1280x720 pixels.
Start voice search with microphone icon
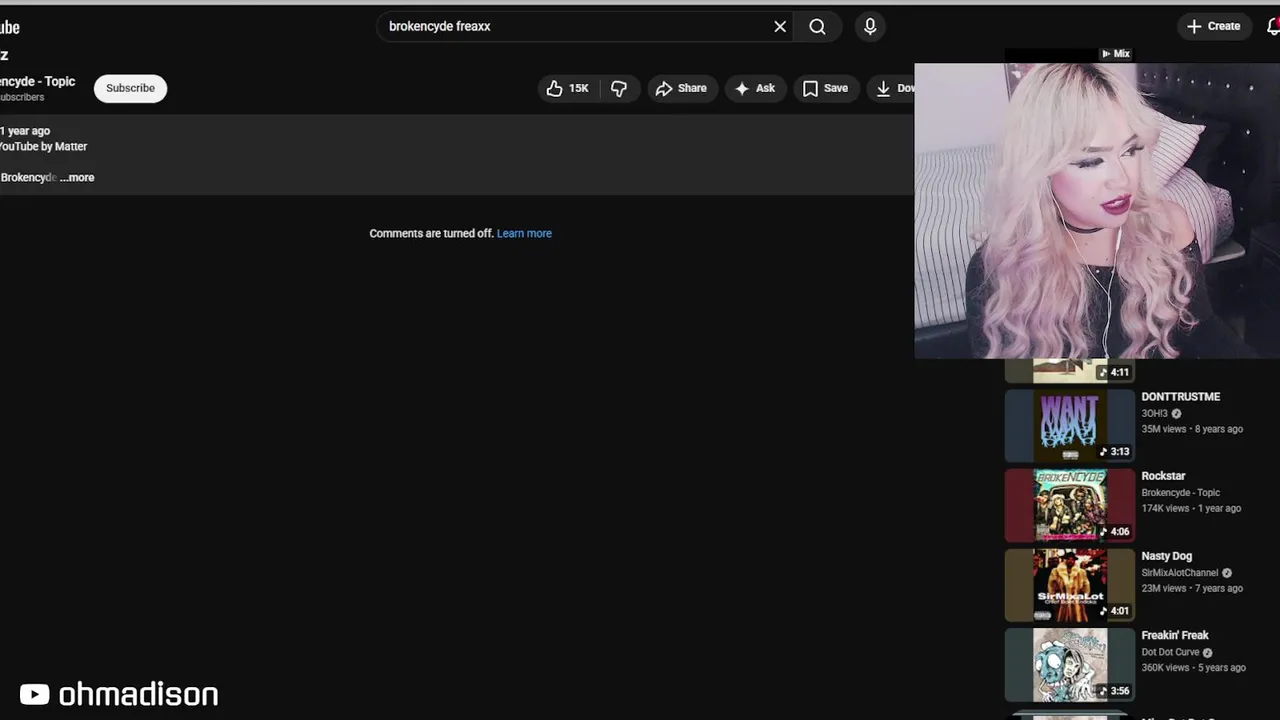pos(870,27)
